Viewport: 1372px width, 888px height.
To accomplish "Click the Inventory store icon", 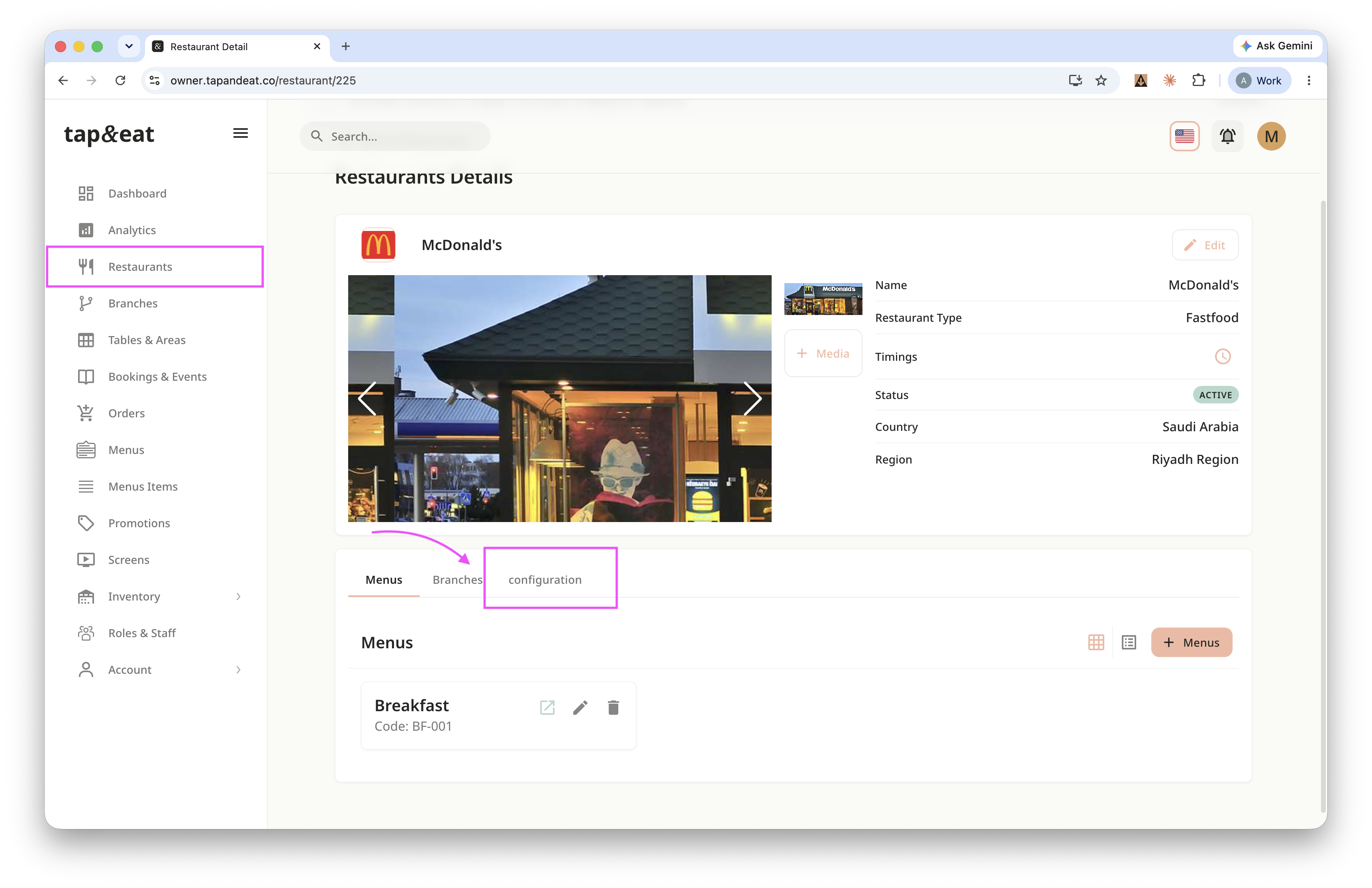I will pos(86,597).
